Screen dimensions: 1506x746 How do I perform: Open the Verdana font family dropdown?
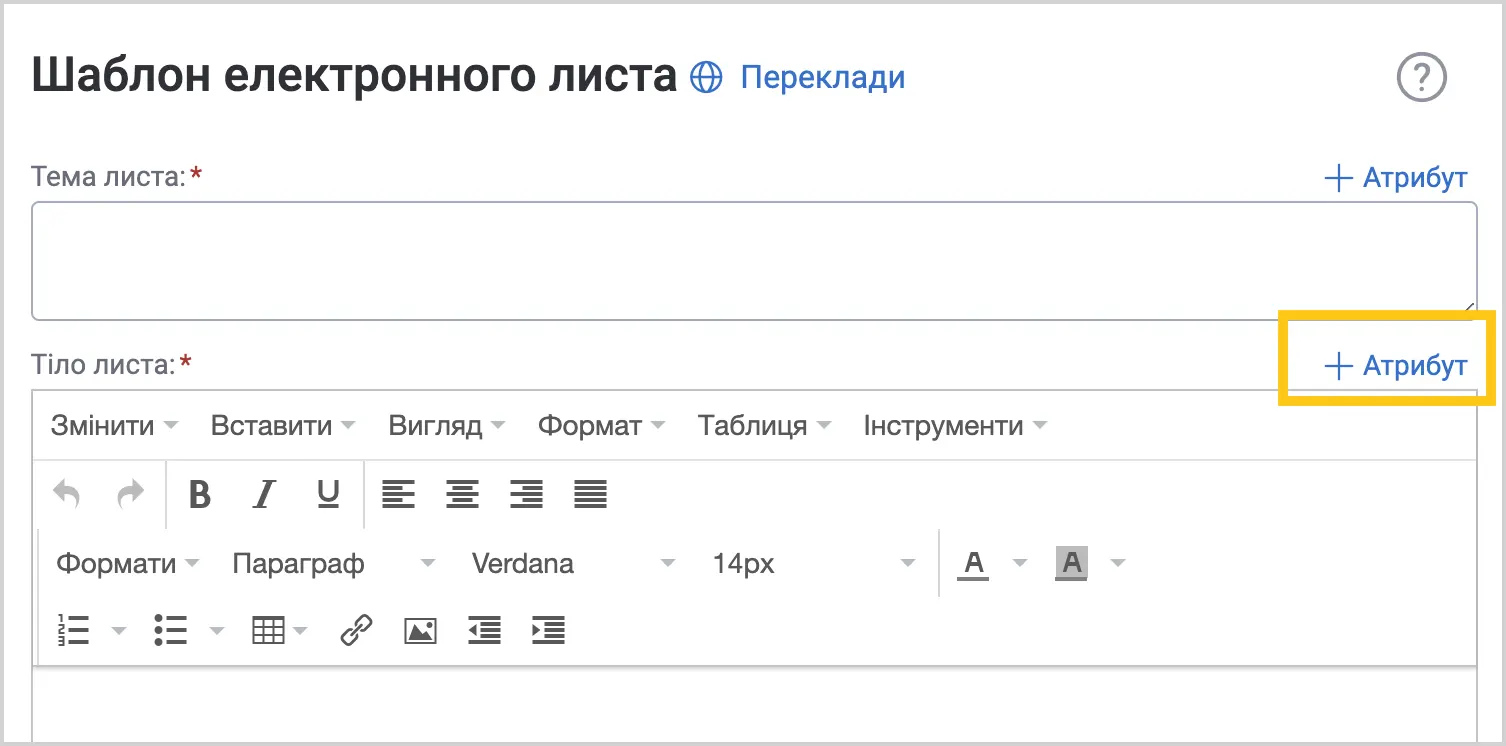pos(574,564)
